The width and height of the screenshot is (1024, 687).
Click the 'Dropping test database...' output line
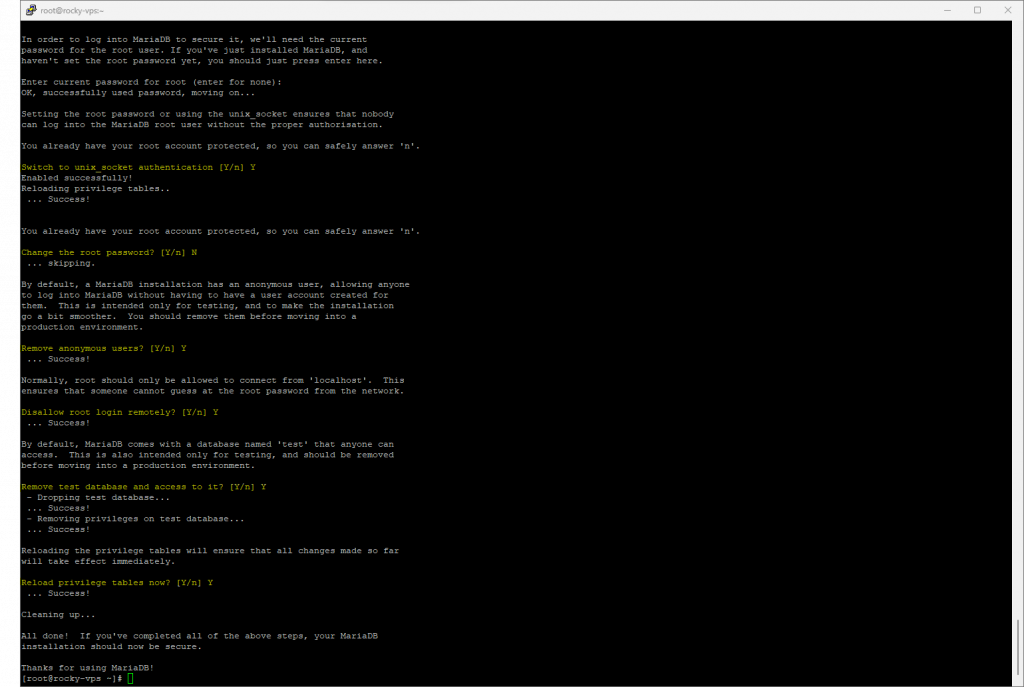(98, 497)
